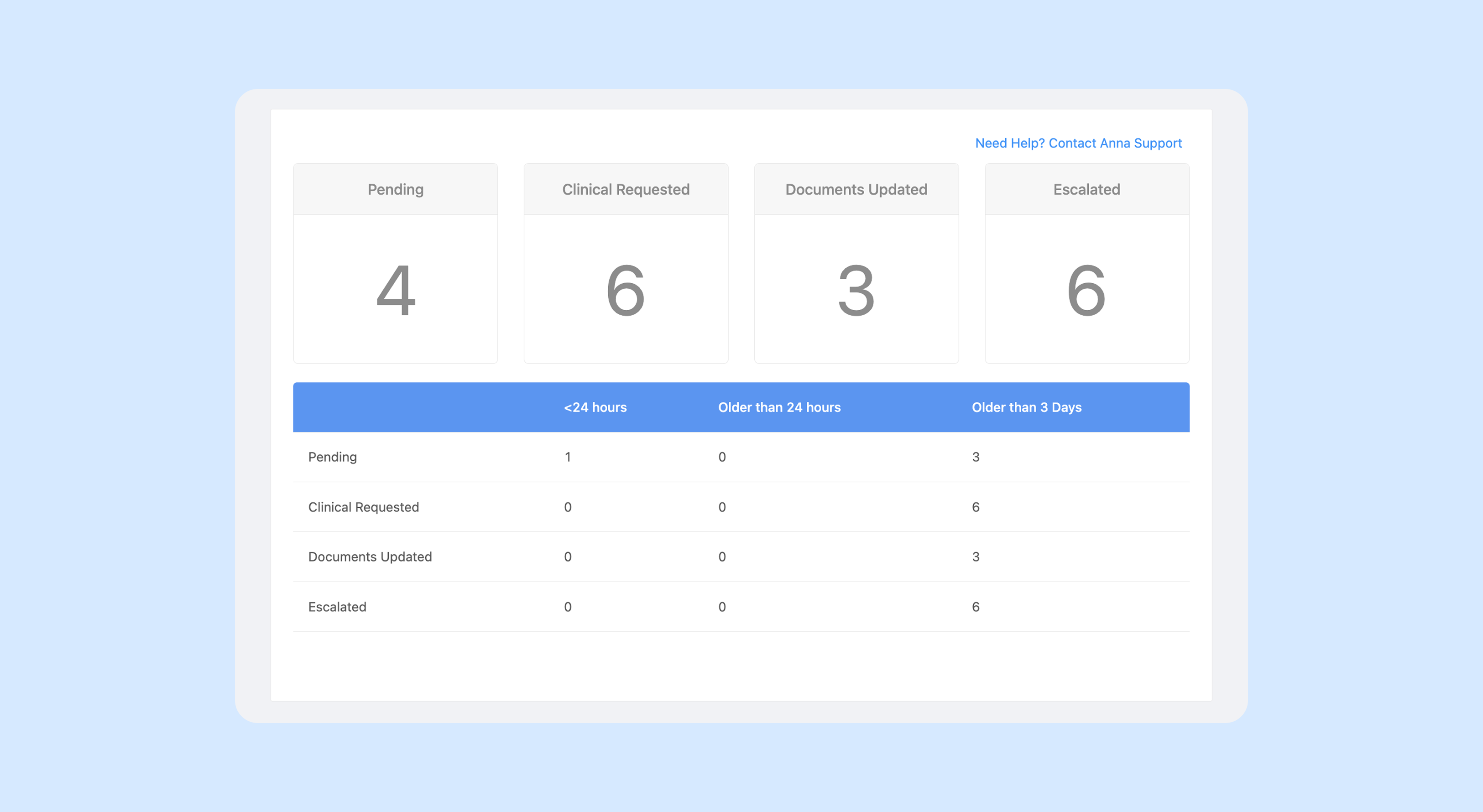Screen dimensions: 1483x812
Task: Click the Pending <24 hours count of 1
Action: 567,457
